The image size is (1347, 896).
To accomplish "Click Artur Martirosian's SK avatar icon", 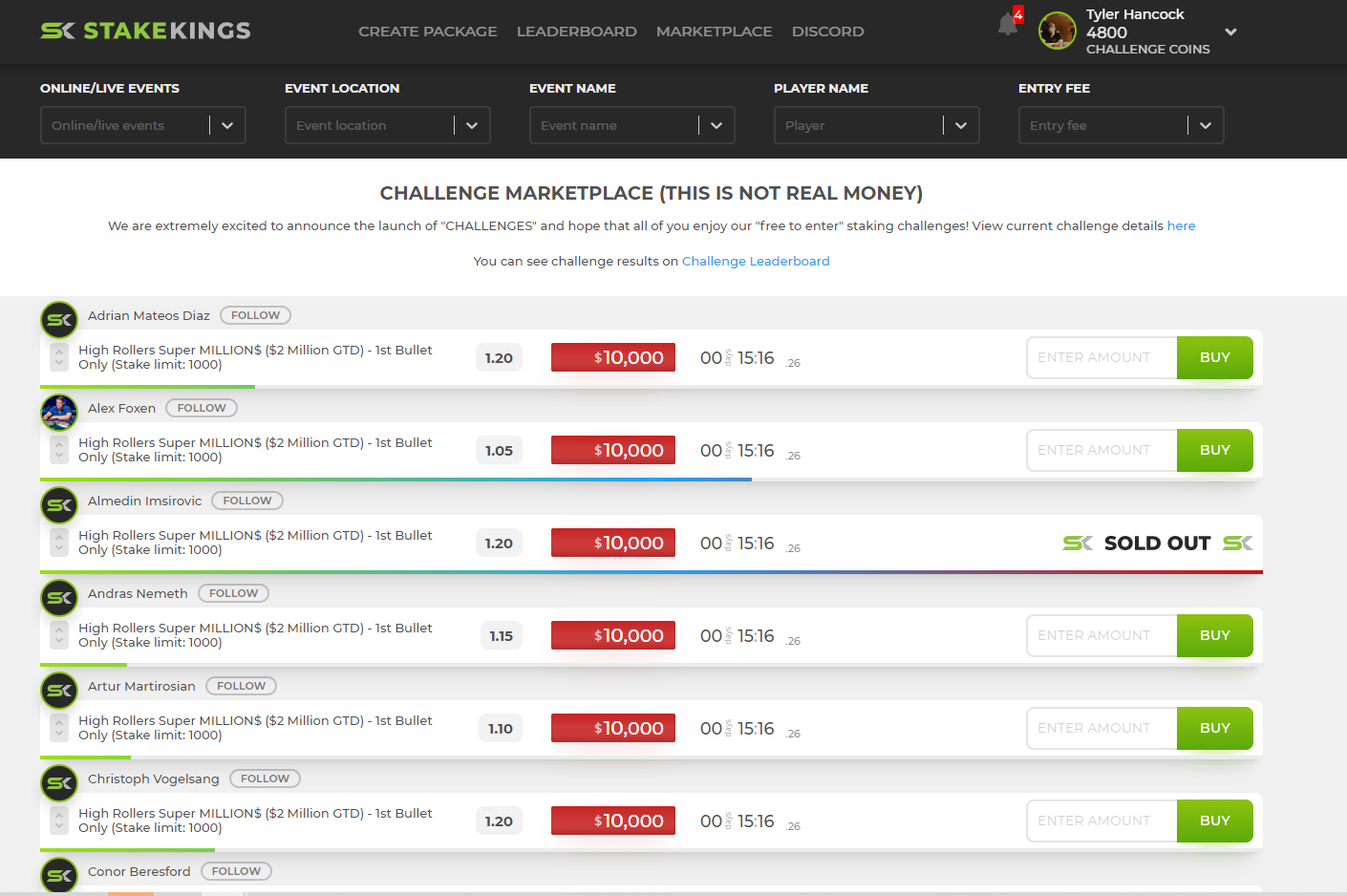I will click(x=59, y=691).
